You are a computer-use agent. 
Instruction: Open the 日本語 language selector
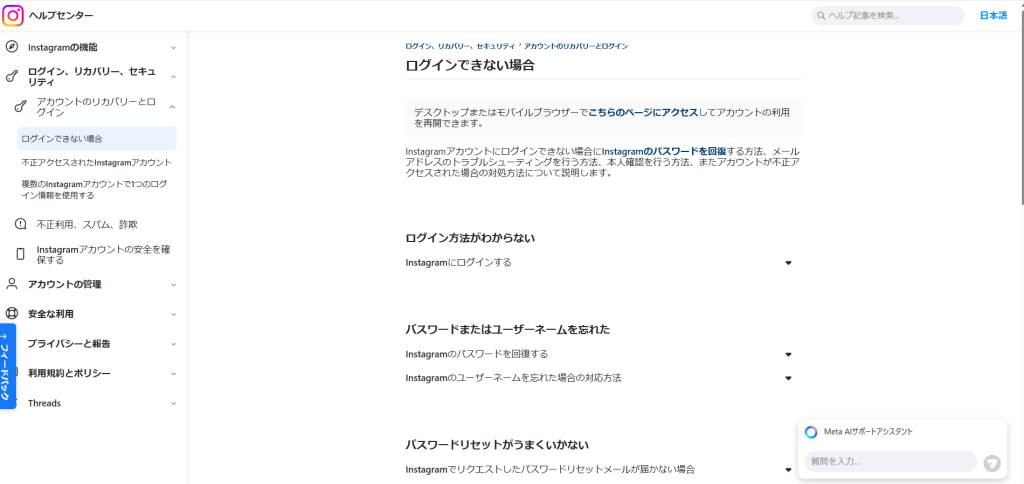[x=993, y=16]
